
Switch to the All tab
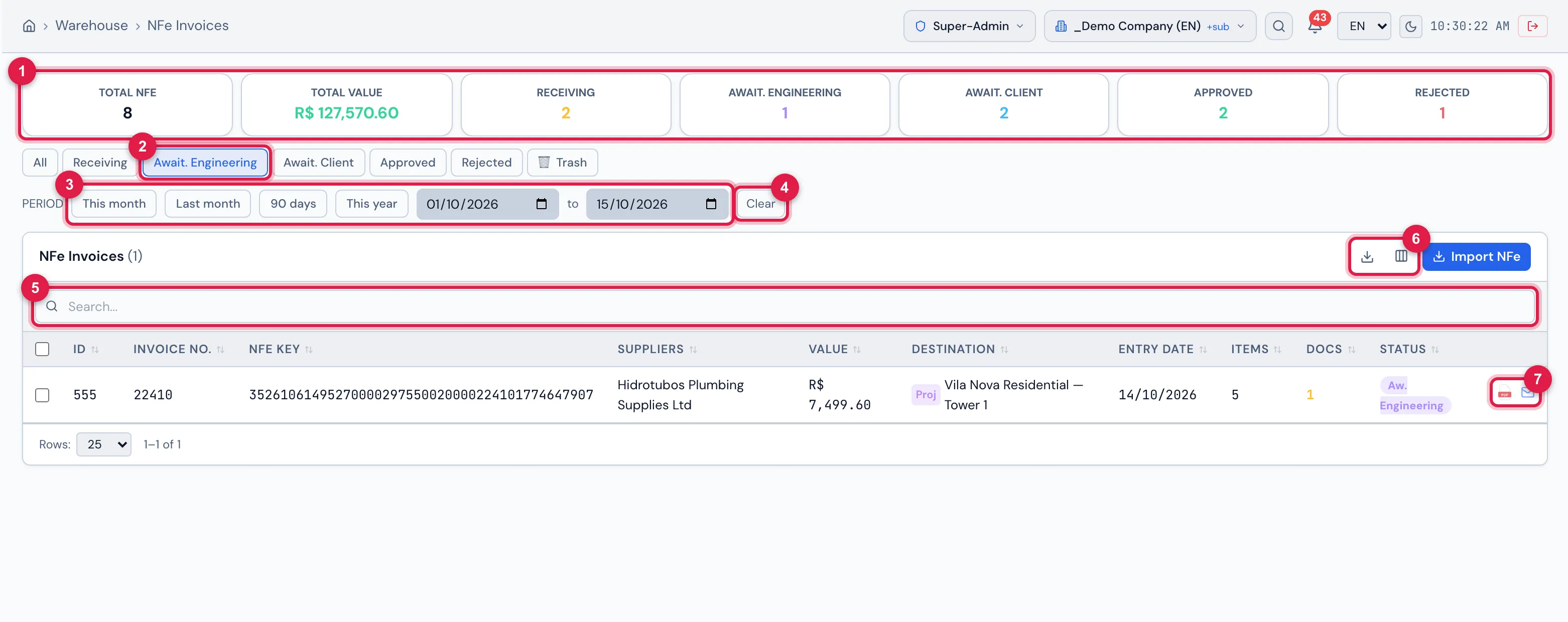[40, 163]
